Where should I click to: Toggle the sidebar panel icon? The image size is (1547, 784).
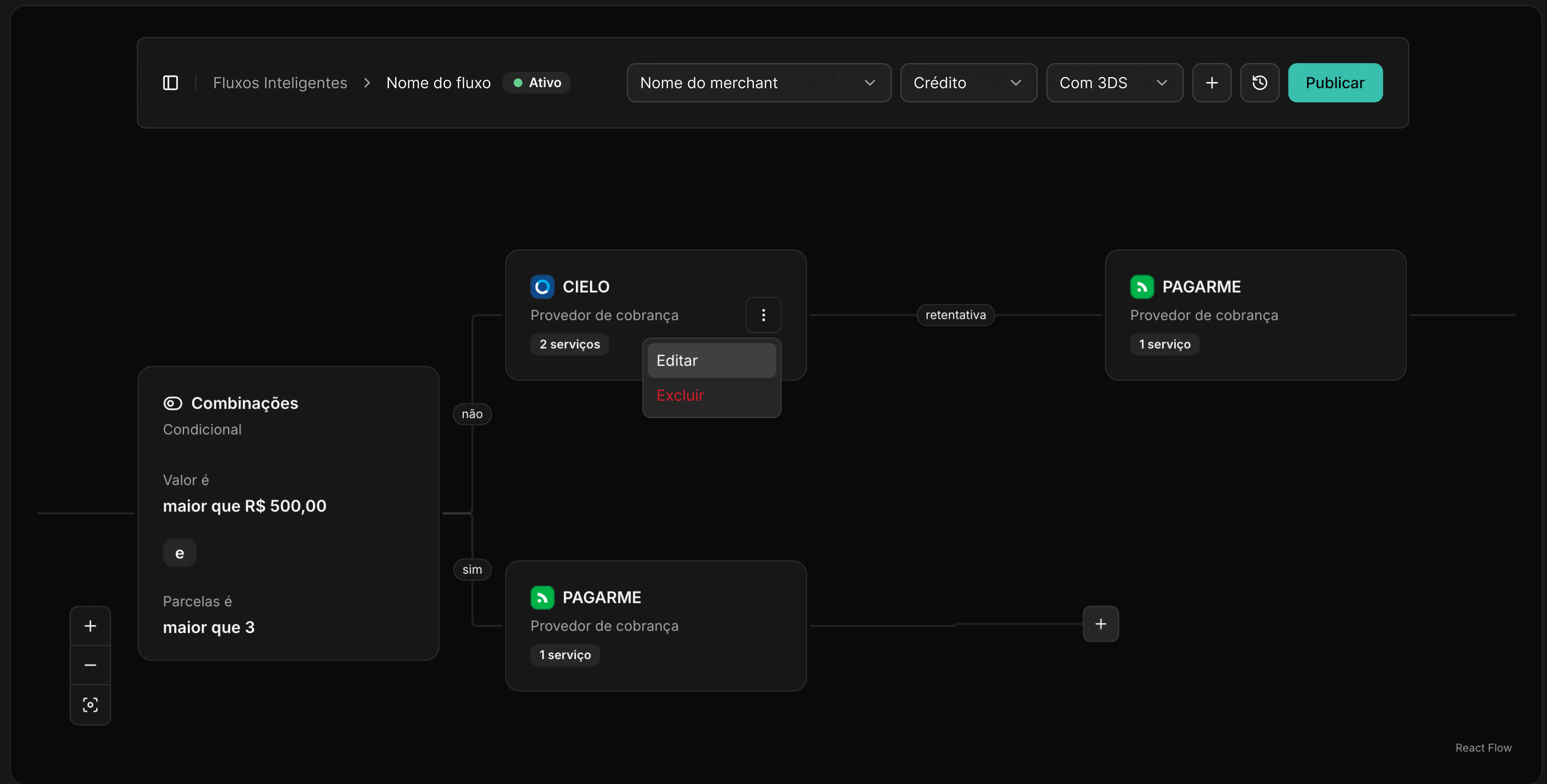171,83
